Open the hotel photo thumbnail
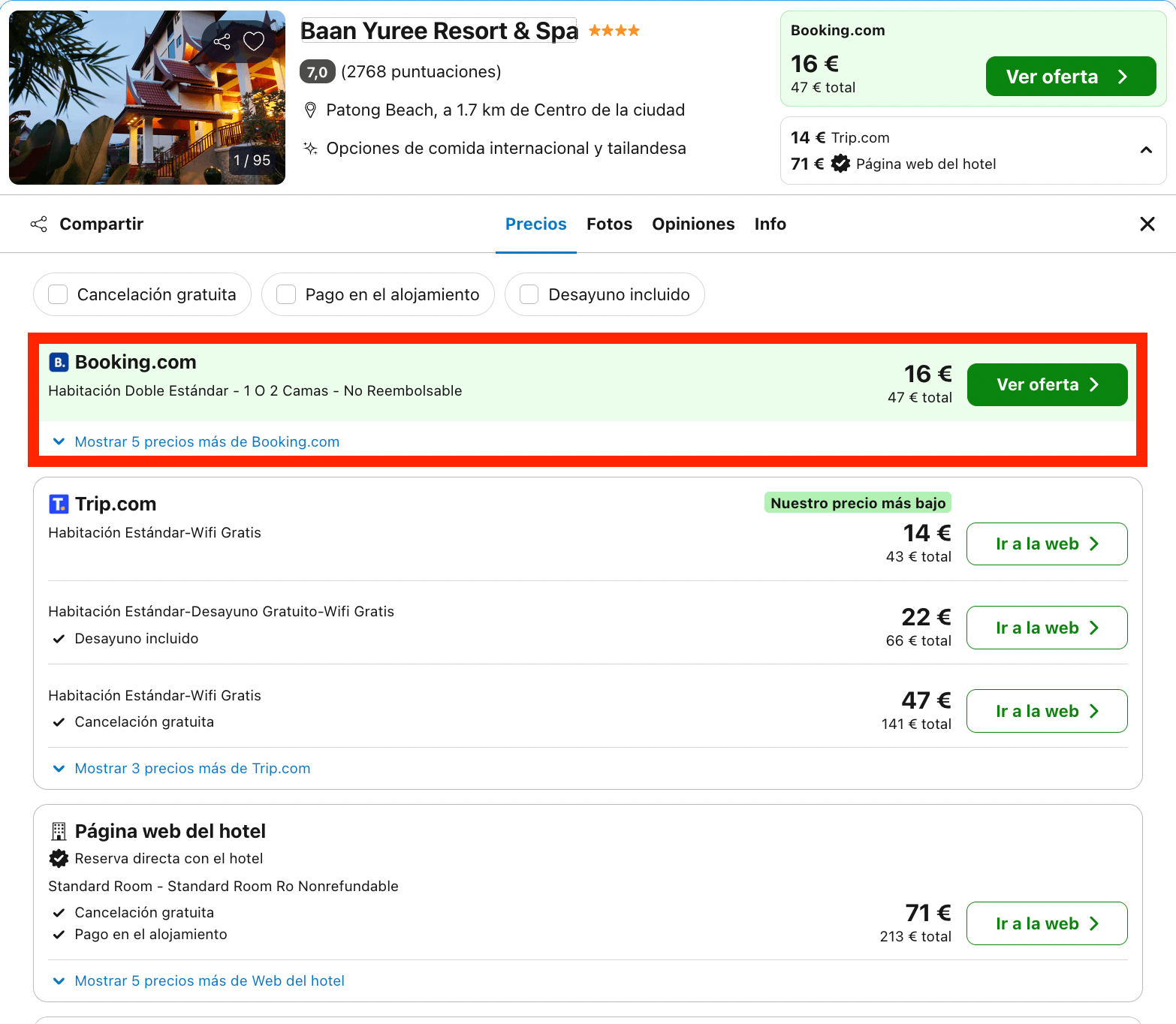This screenshot has width=1176, height=1024. click(147, 98)
